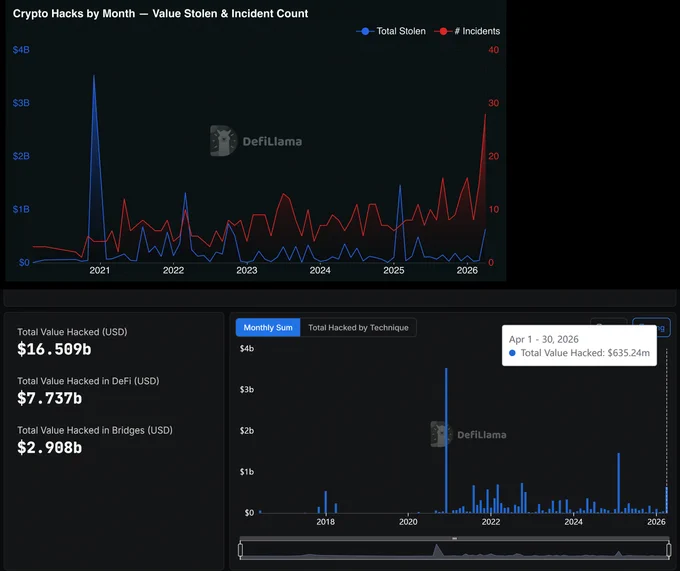Click the 2018 bar in Monthly Sum chart
Image resolution: width=680 pixels, height=571 pixels.
click(326, 502)
